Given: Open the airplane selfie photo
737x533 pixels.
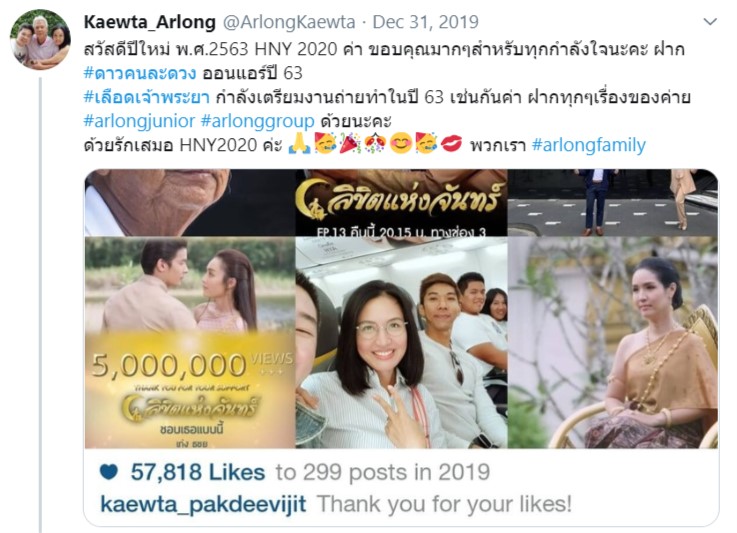Looking at the screenshot, I should 401,342.
